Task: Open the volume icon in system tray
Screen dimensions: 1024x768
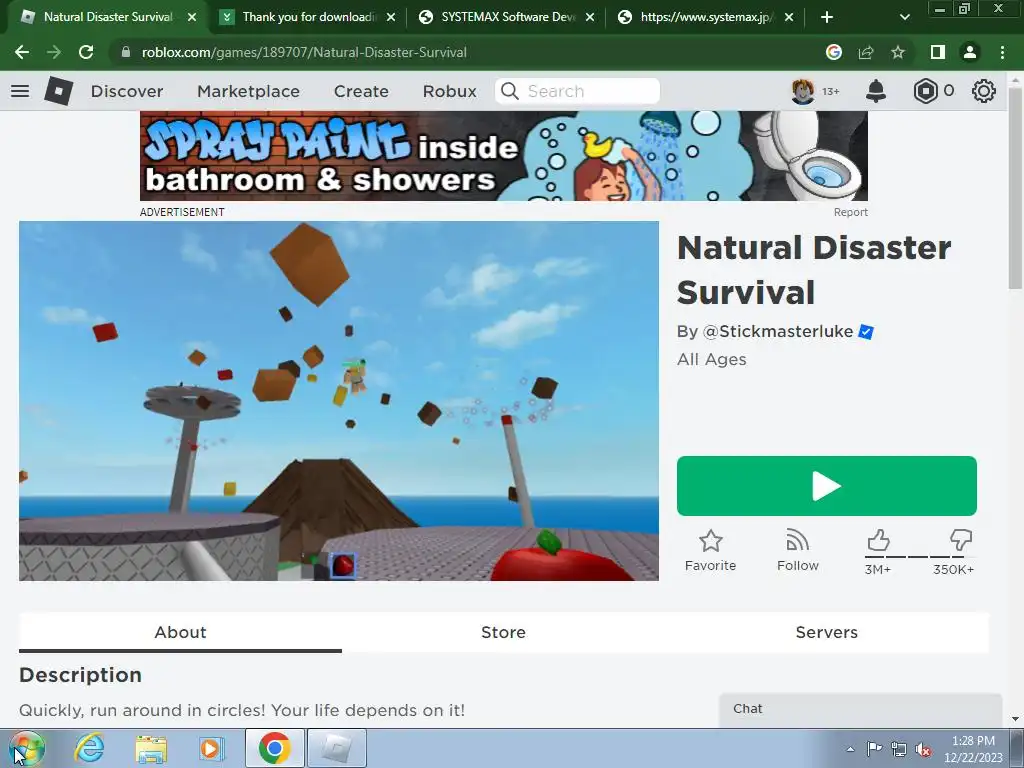Action: click(x=923, y=750)
